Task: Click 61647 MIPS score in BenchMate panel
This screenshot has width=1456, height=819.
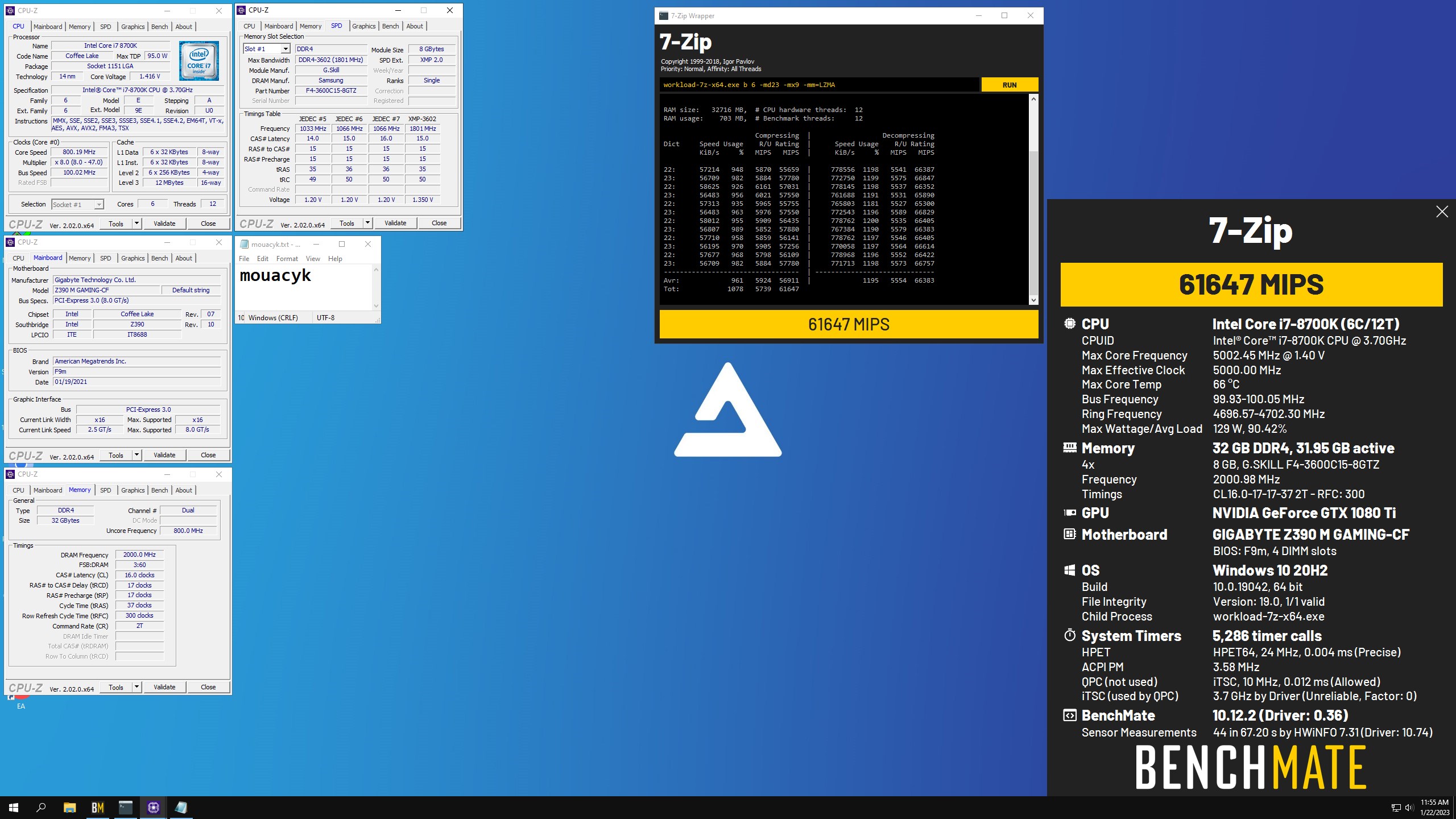Action: (x=1251, y=284)
